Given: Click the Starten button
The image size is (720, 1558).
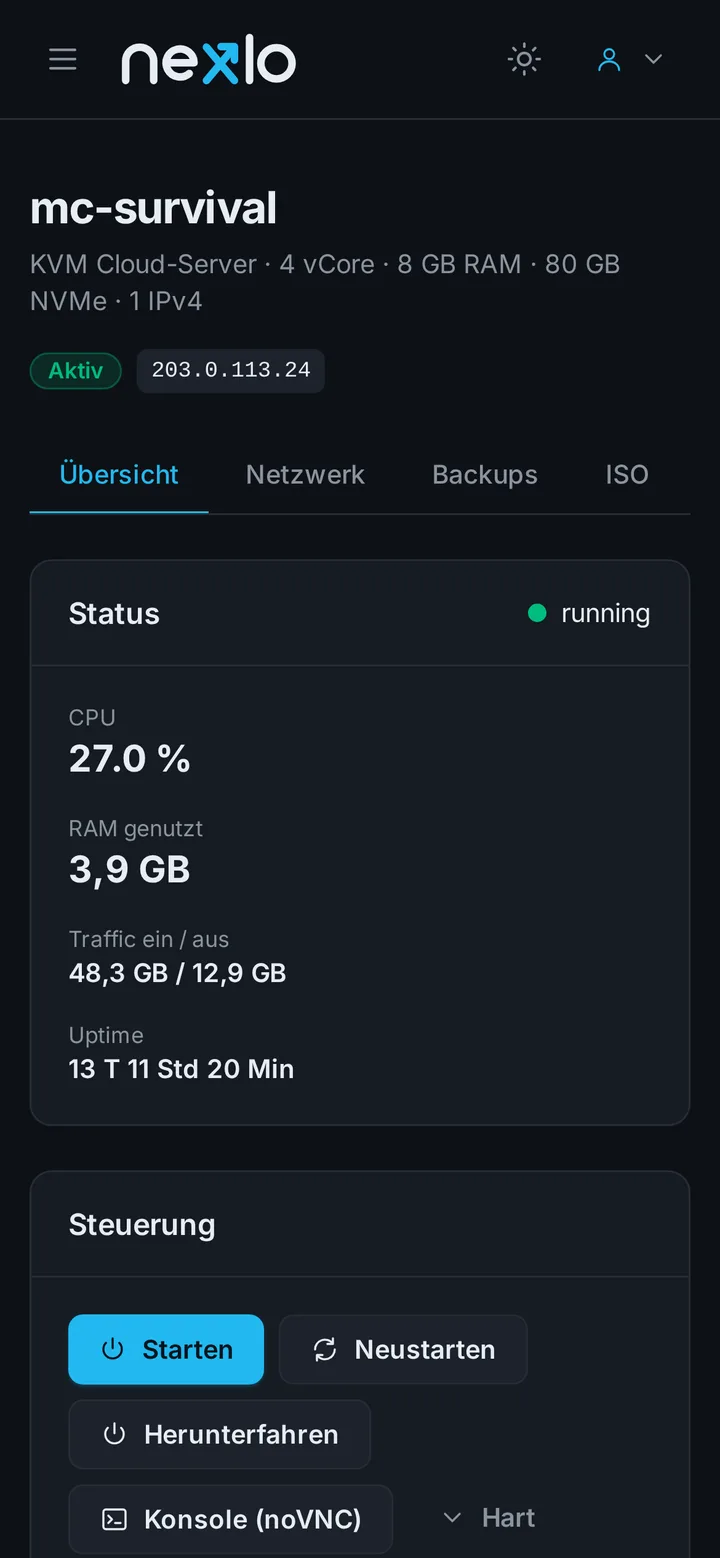Looking at the screenshot, I should 166,1349.
